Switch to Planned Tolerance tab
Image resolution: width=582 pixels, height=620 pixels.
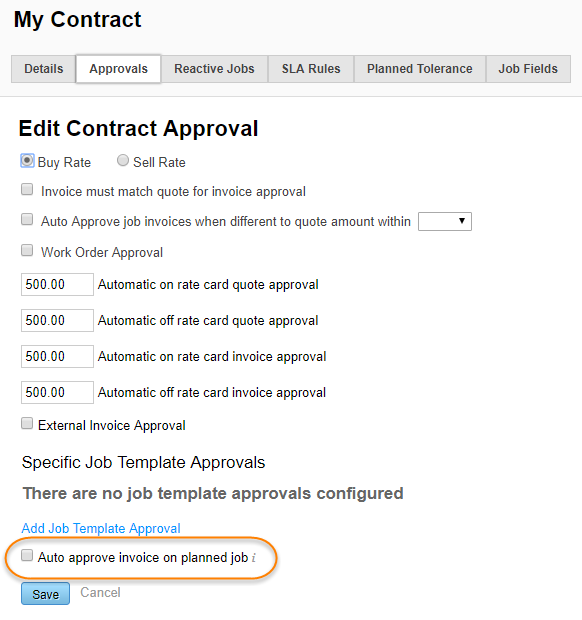tap(419, 69)
